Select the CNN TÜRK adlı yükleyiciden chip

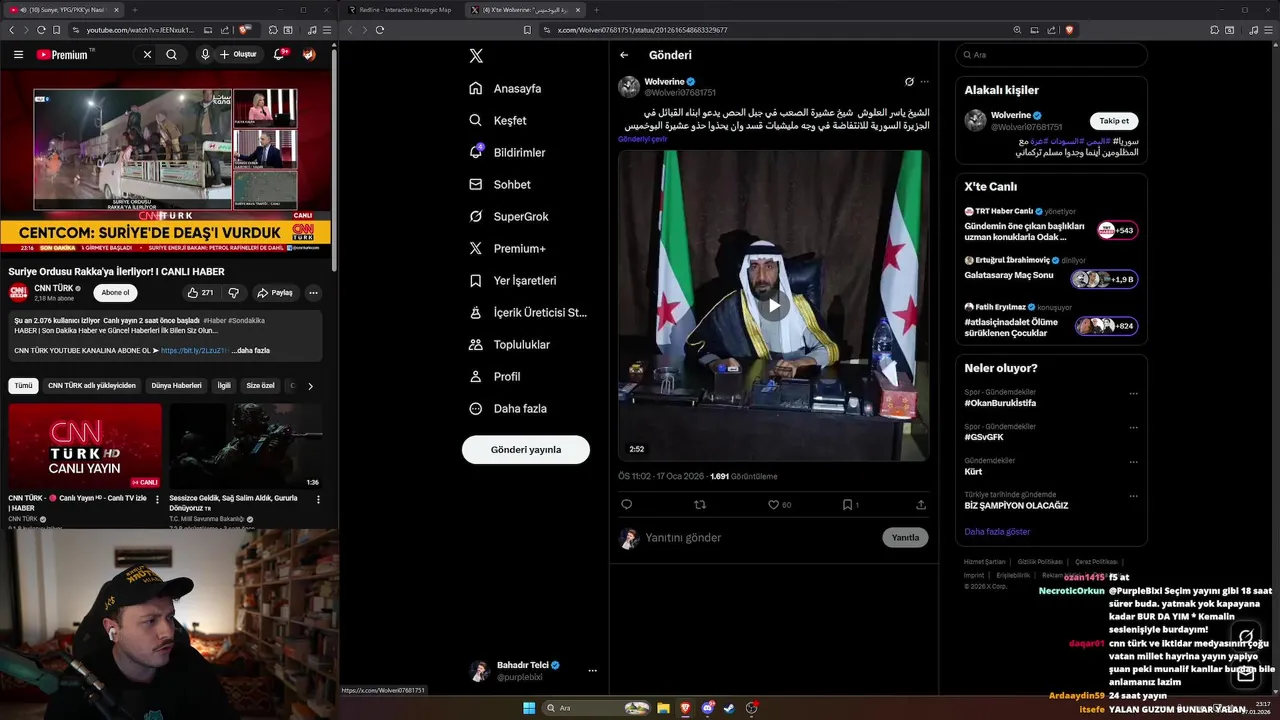pyautogui.click(x=92, y=385)
